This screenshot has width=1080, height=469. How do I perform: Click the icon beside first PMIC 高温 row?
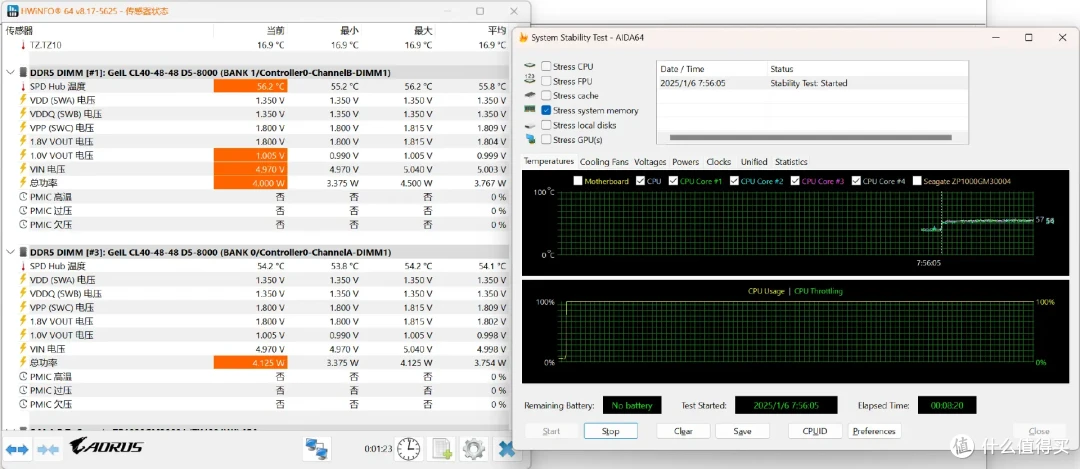click(x=23, y=197)
